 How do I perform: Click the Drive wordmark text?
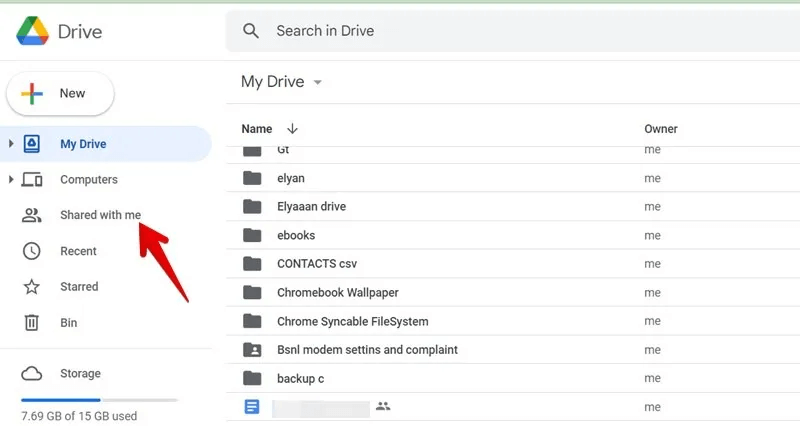pos(80,32)
